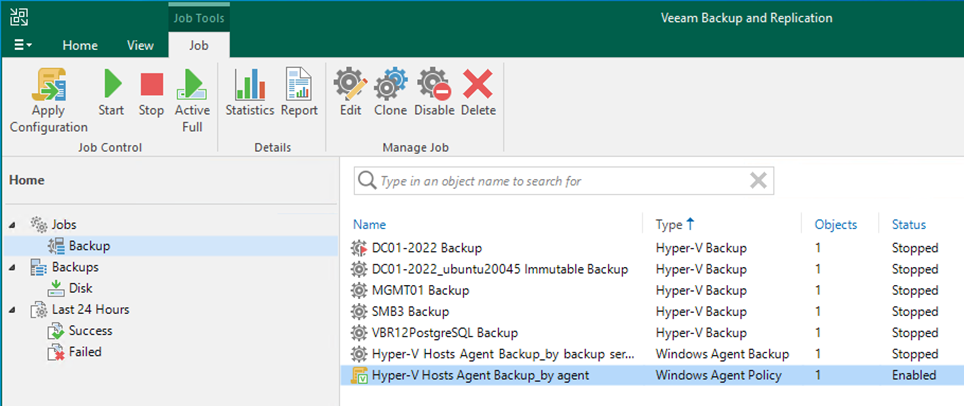This screenshot has width=964, height=406.
Task: Switch to the Home tab
Action: point(80,46)
